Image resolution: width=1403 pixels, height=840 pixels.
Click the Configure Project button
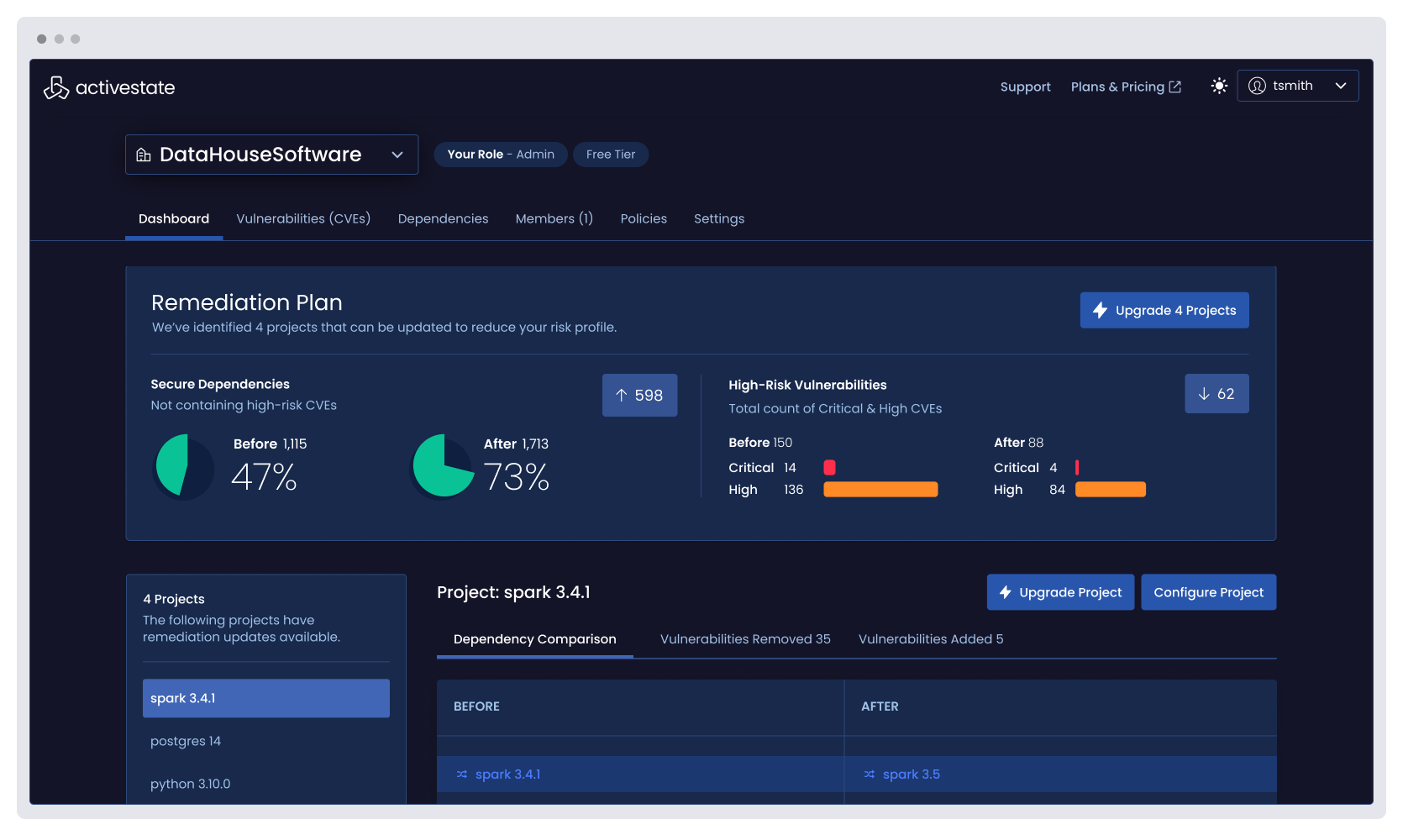click(1208, 592)
